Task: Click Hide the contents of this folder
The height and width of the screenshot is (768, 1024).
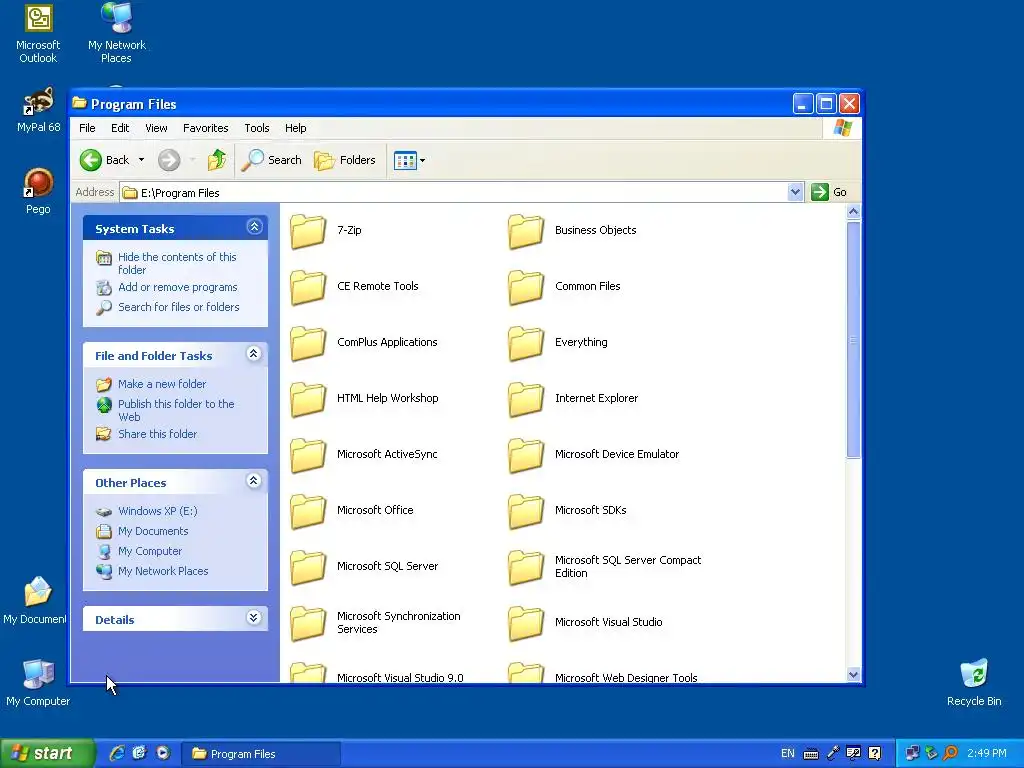Action: (177, 263)
